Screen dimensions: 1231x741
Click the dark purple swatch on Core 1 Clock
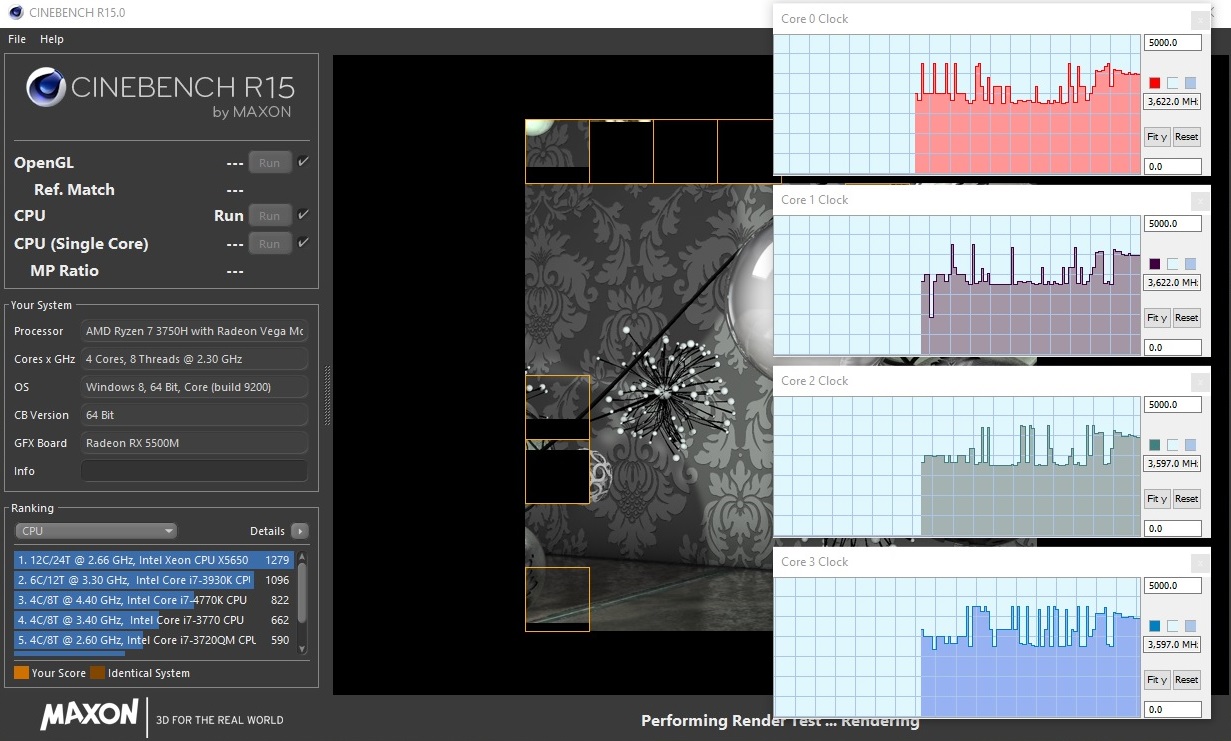pos(1155,264)
